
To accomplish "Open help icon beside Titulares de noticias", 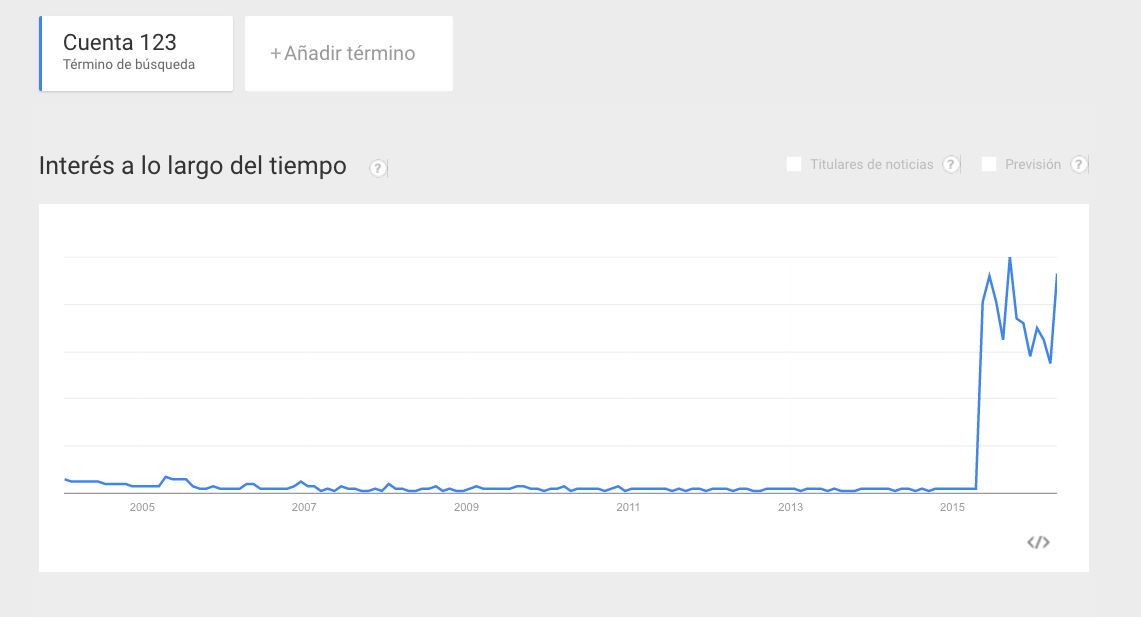I will [x=951, y=164].
